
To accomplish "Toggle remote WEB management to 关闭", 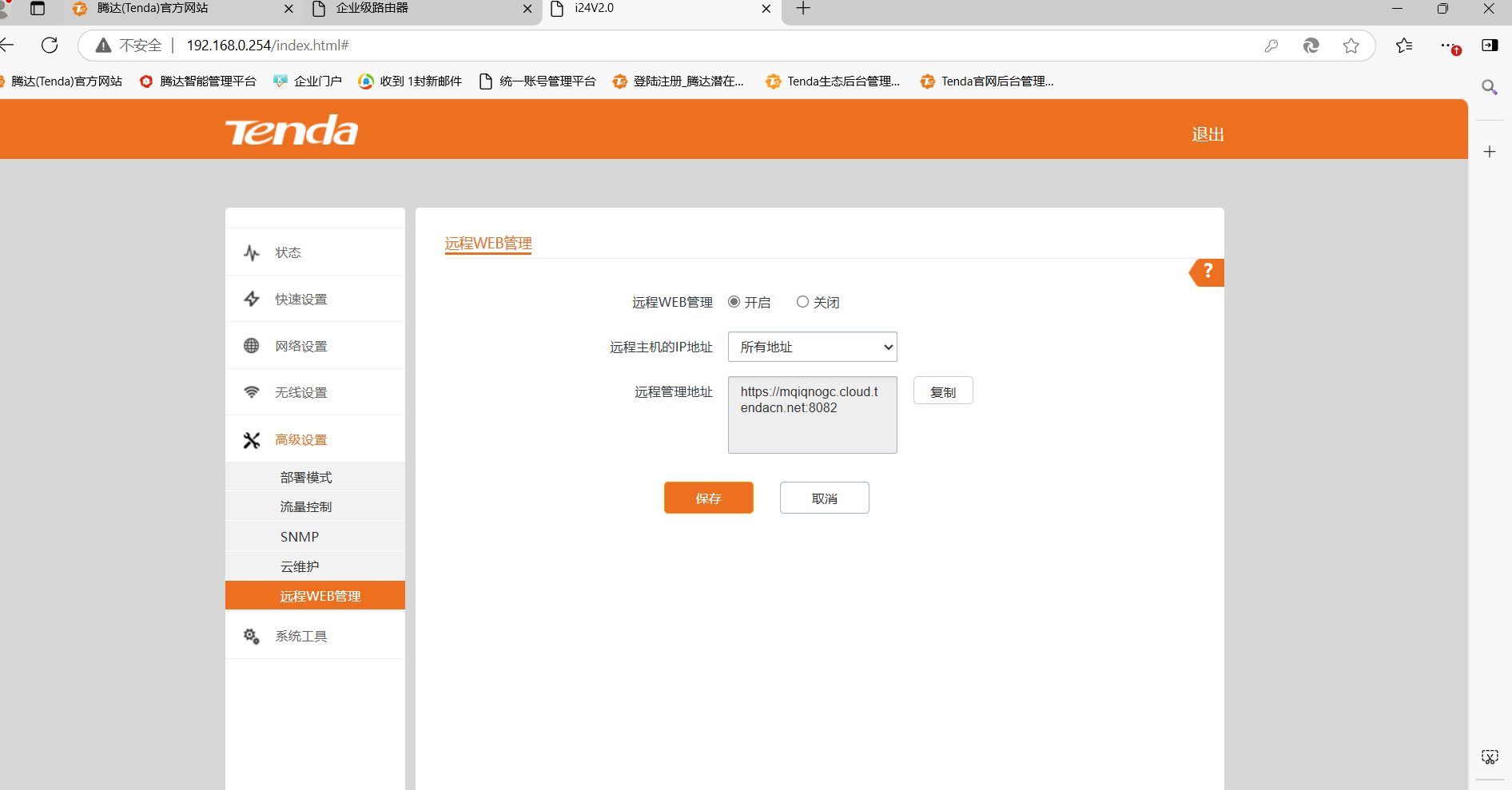I will [x=802, y=301].
